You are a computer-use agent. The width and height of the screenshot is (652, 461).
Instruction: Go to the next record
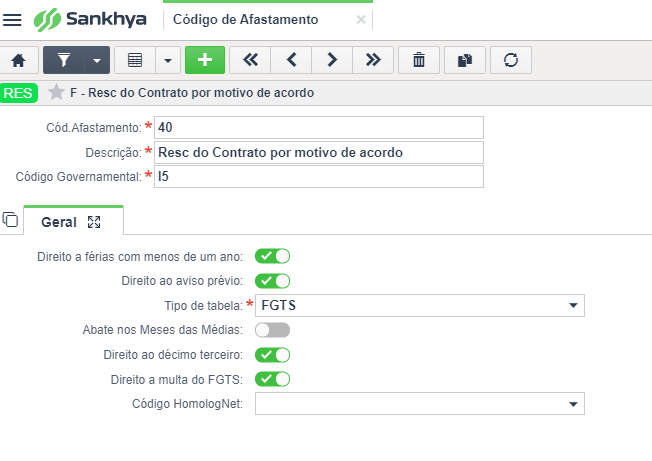pyautogui.click(x=332, y=60)
